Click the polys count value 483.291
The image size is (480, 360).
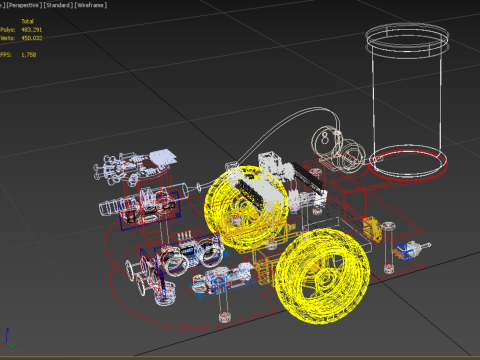pyautogui.click(x=32, y=30)
